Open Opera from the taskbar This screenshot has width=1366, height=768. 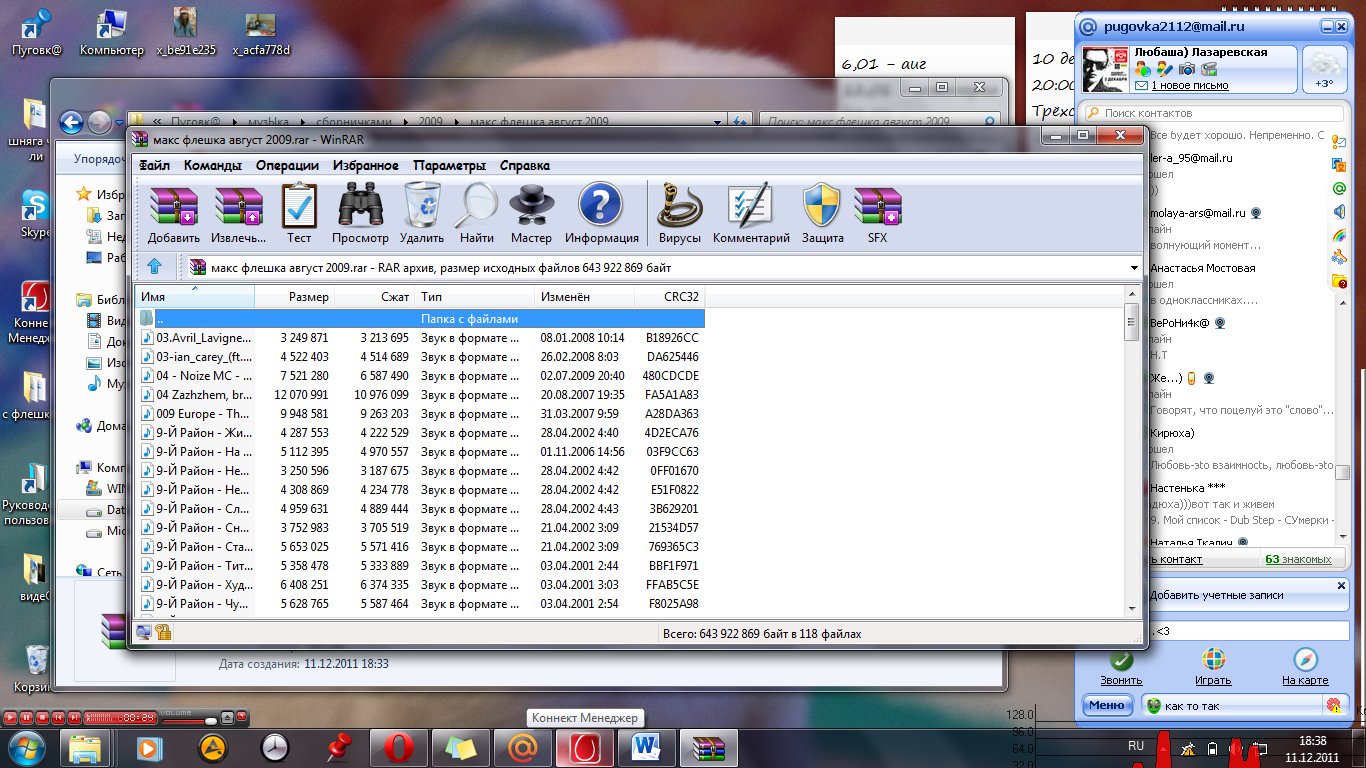tap(398, 747)
